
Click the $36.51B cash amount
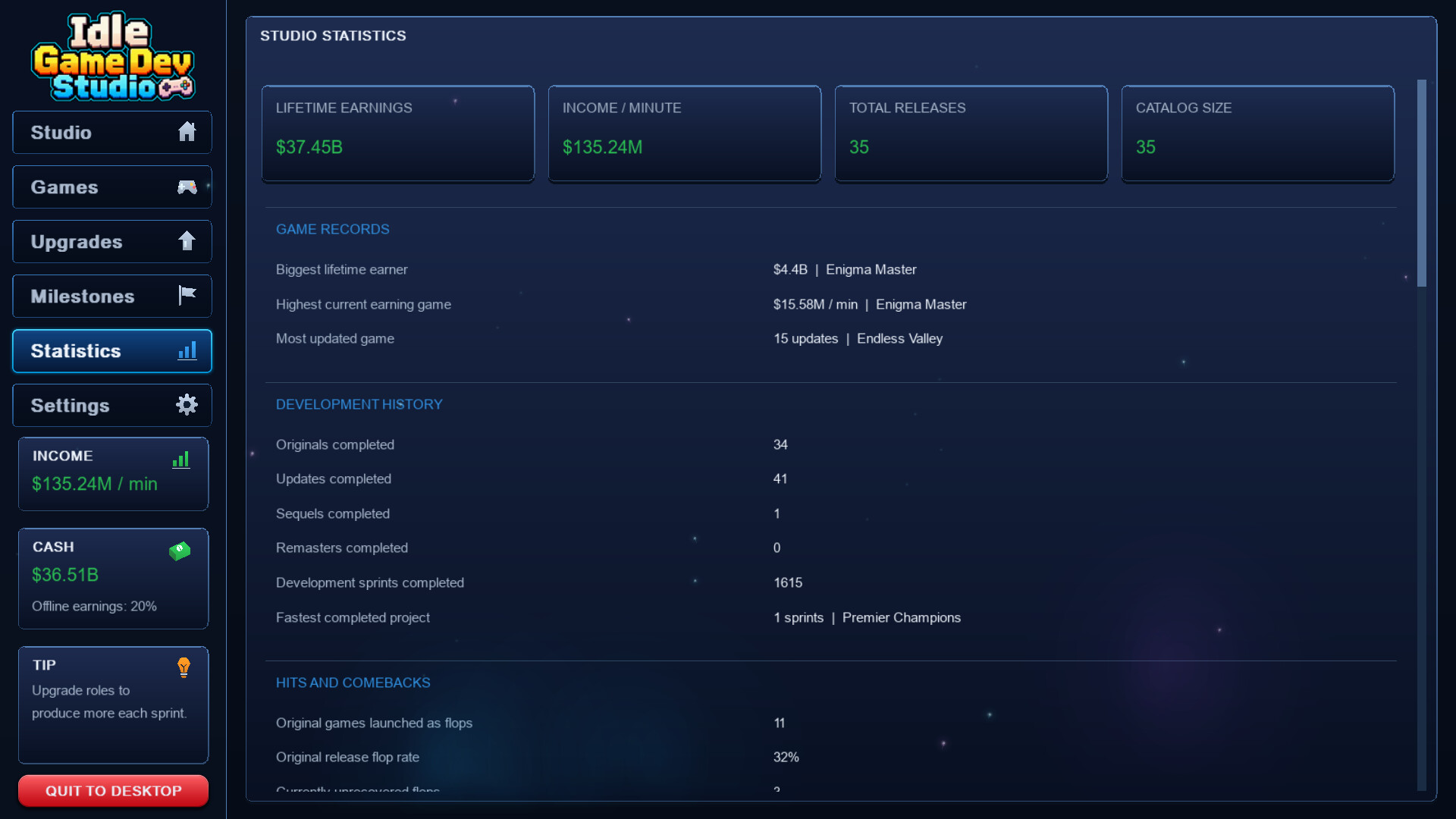[65, 575]
